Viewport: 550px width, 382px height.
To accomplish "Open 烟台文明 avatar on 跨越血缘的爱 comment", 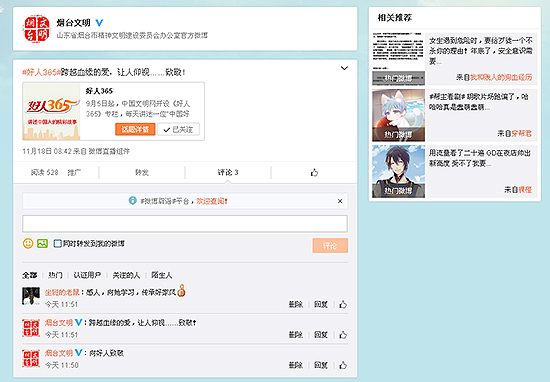I will click(31, 328).
